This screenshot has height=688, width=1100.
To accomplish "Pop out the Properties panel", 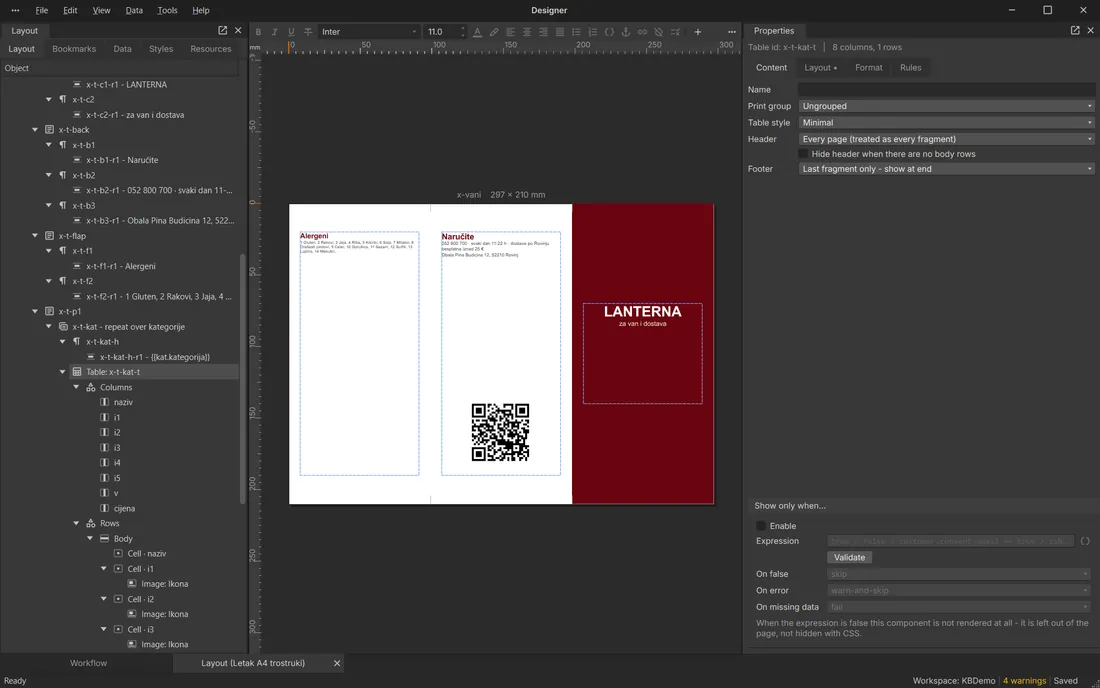I will (x=1075, y=30).
